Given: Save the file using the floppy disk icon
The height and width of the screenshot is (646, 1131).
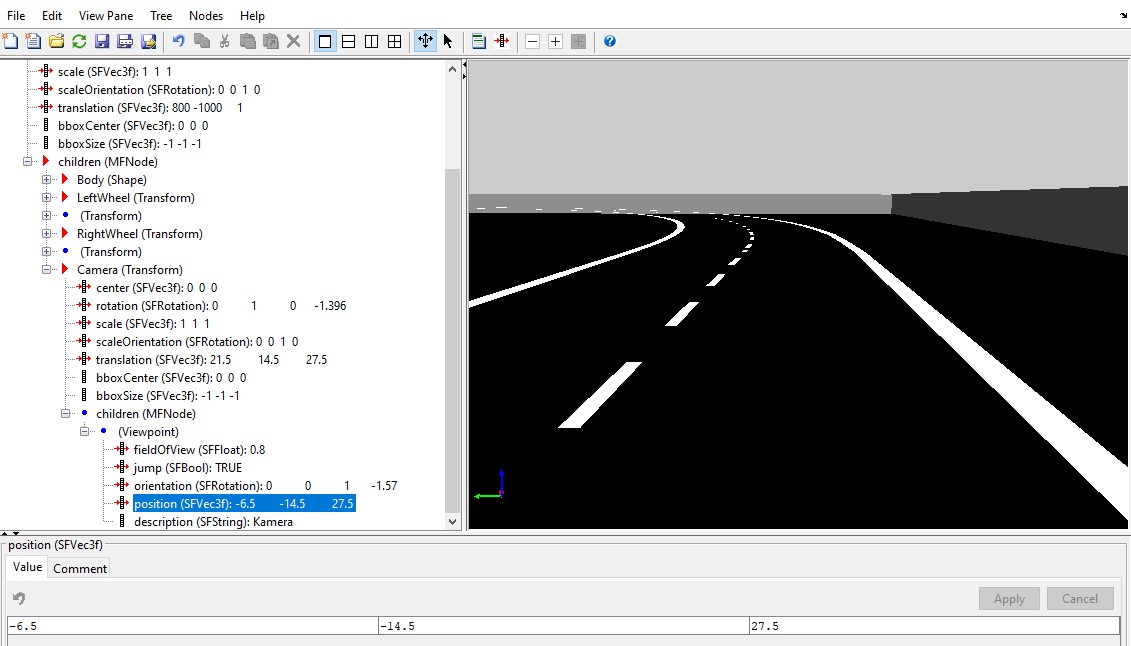Looking at the screenshot, I should pos(102,41).
